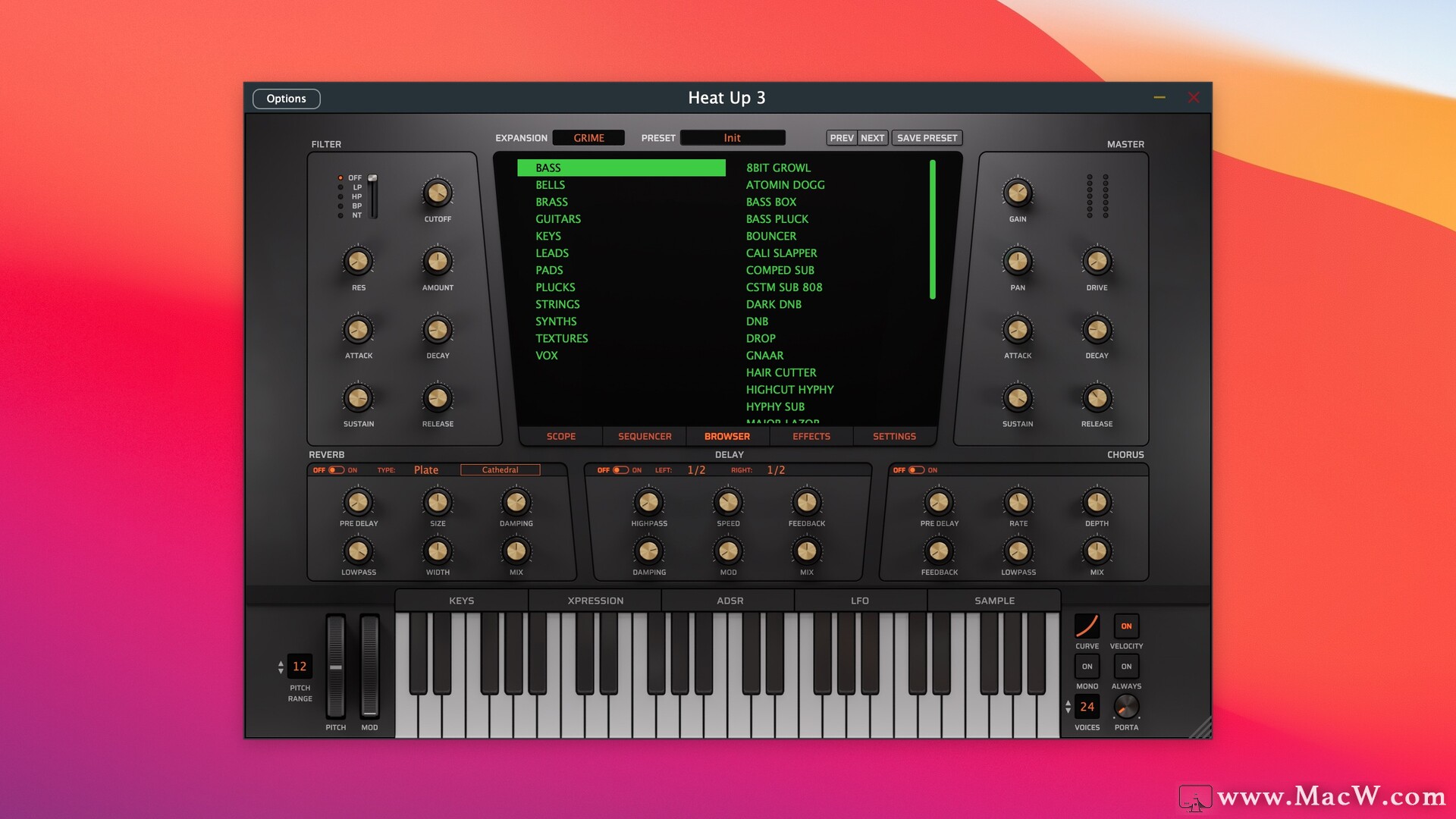Click the reverb PRE DELAY knob
This screenshot has width=1456, height=819.
point(358,502)
